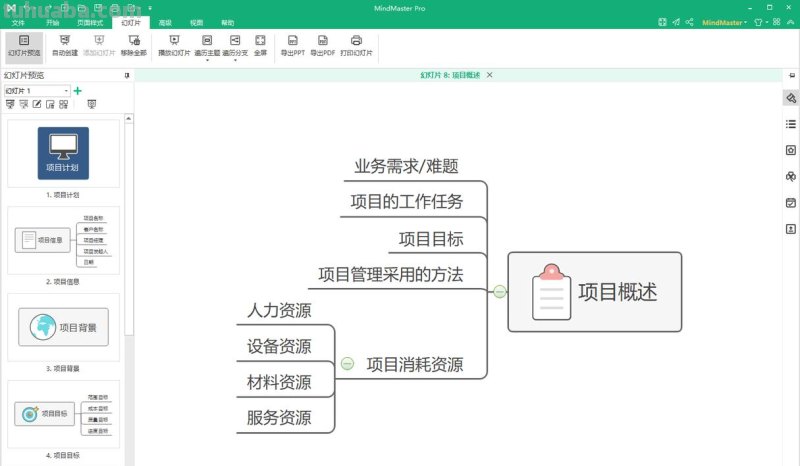
Task: Select the 服务资源 subtopic
Action: point(279,418)
